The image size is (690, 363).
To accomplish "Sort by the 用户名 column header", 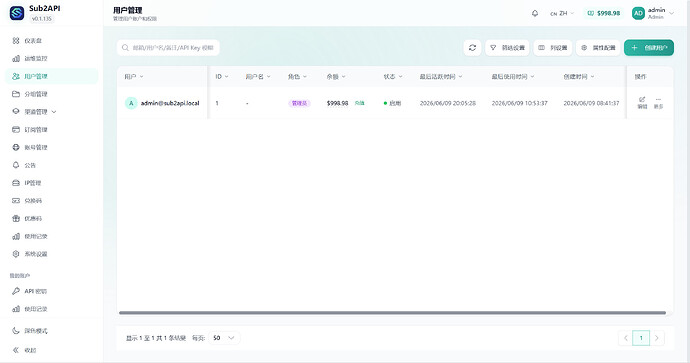I will coord(258,77).
